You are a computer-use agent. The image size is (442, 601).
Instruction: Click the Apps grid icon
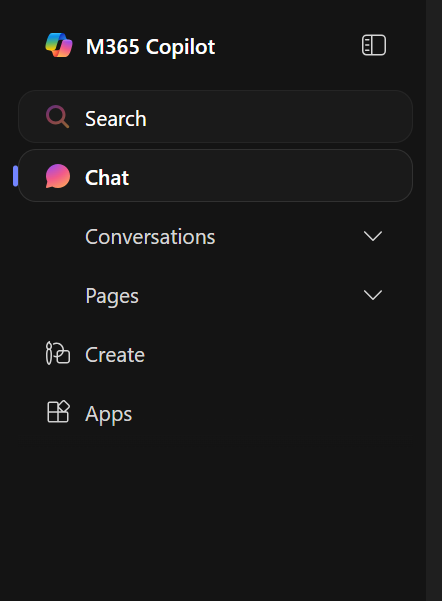pos(58,412)
